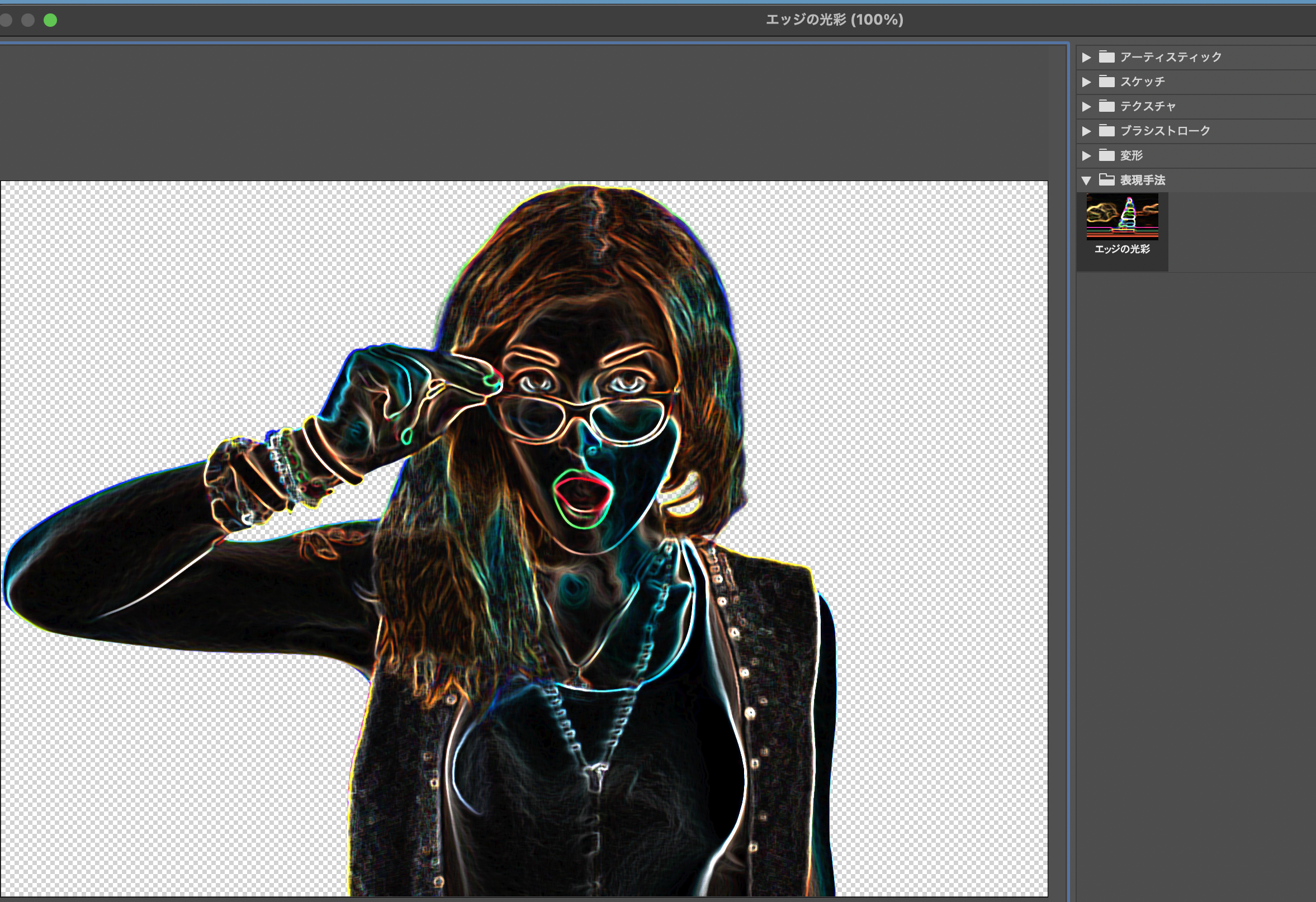1316x902 pixels.
Task: Expand the テクスチャ disclosure triangle
Action: (x=1086, y=106)
